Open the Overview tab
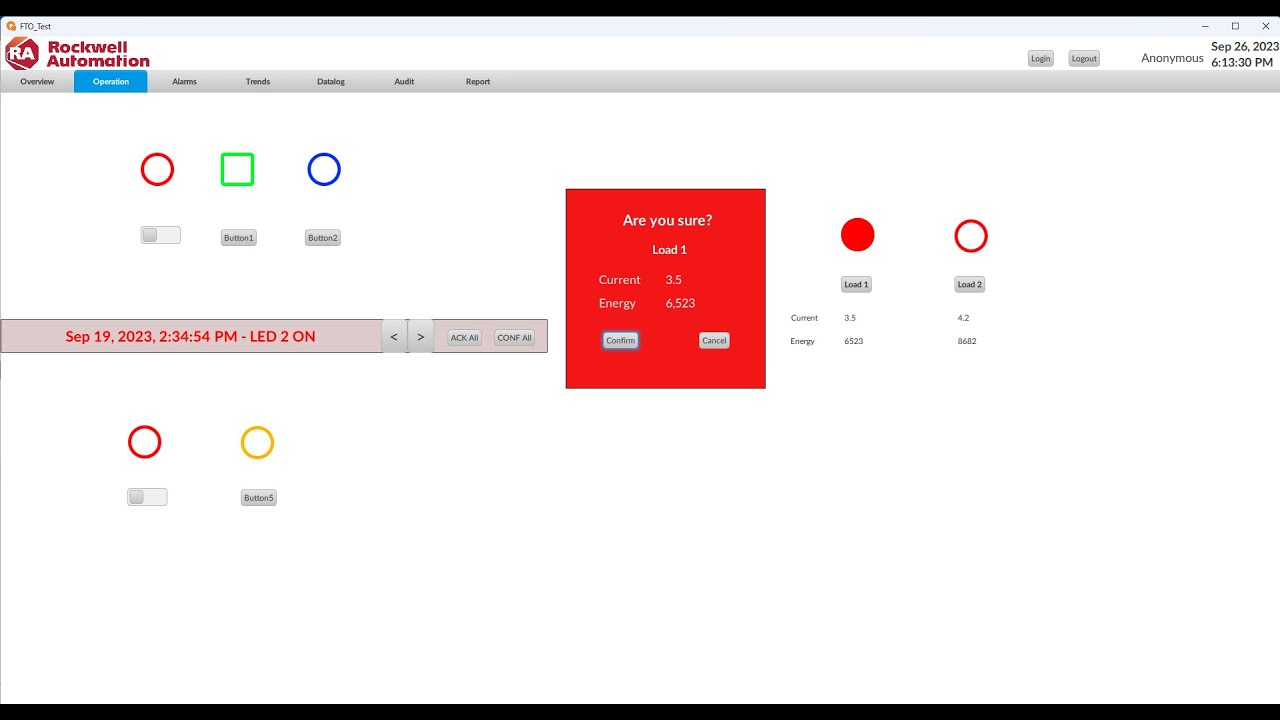The image size is (1280, 720). tap(37, 81)
